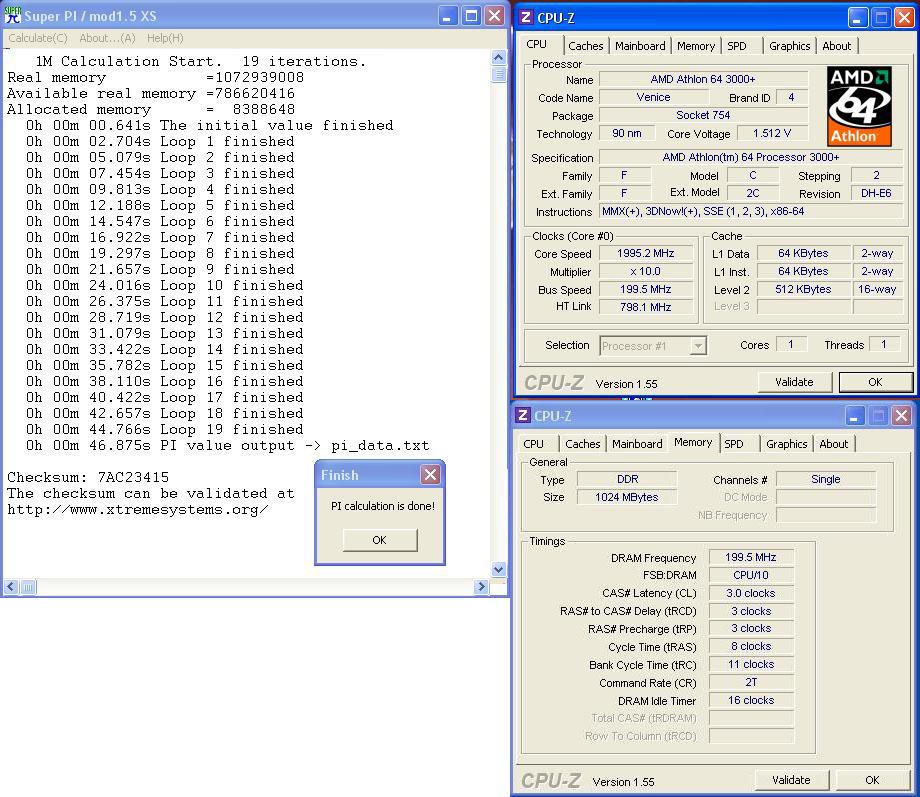
Task: Switch to Memory tab in top CPU-Z
Action: coord(696,46)
